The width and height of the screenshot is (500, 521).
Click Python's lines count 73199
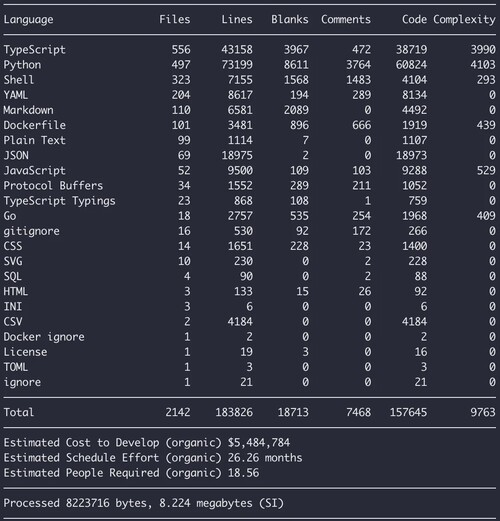(237, 65)
